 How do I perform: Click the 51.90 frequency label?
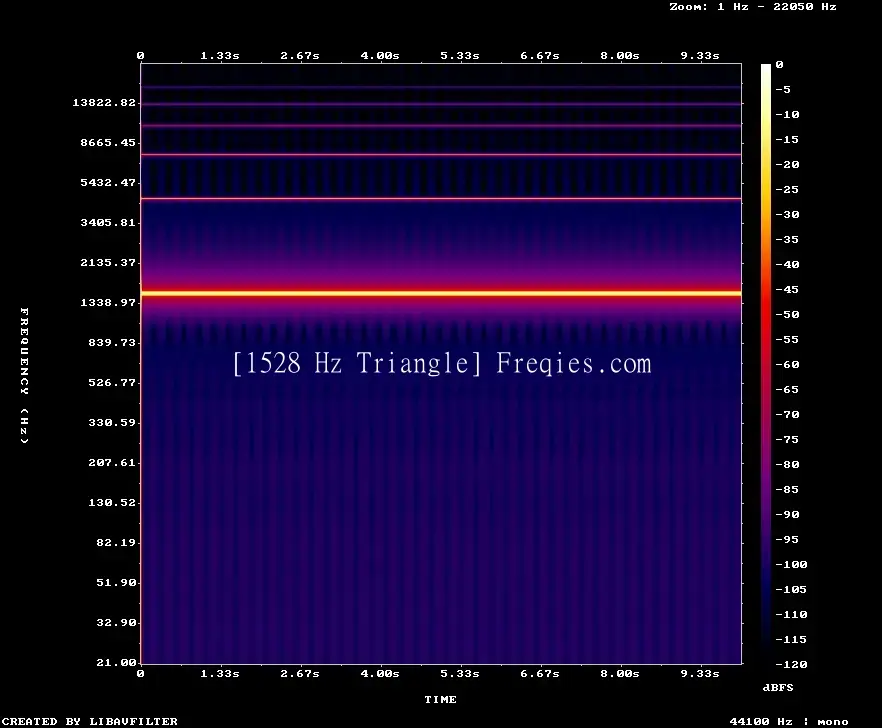tap(116, 582)
